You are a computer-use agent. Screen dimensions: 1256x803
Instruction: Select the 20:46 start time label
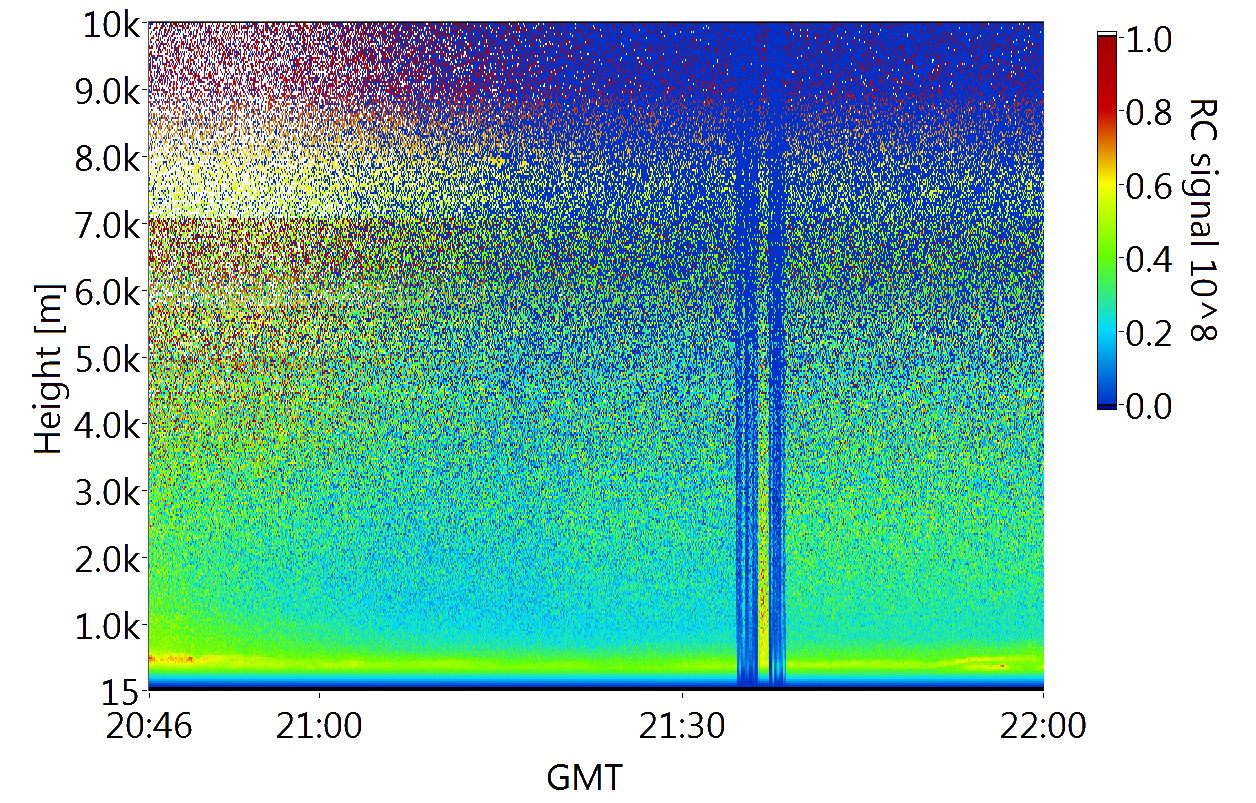(149, 725)
